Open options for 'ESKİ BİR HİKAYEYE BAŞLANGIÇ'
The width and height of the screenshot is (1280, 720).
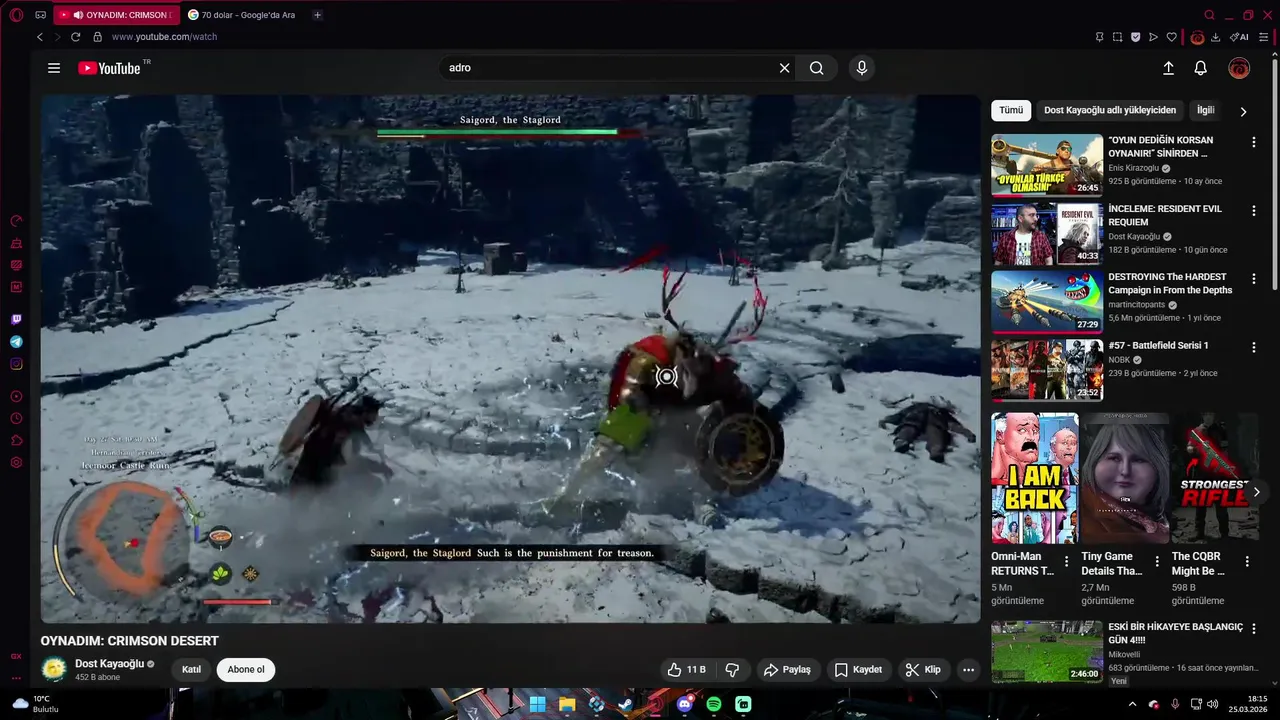tap(1254, 629)
